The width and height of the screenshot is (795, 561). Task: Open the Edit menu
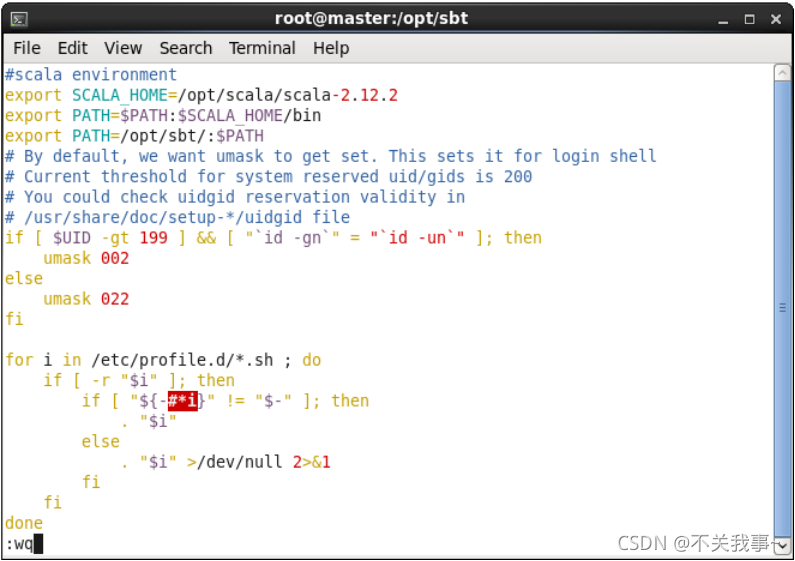pyautogui.click(x=73, y=48)
